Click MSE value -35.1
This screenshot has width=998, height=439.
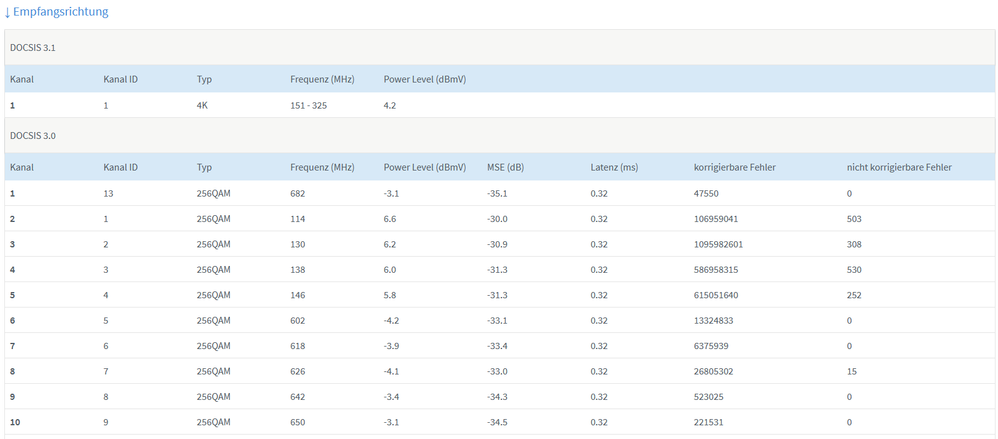click(x=497, y=193)
